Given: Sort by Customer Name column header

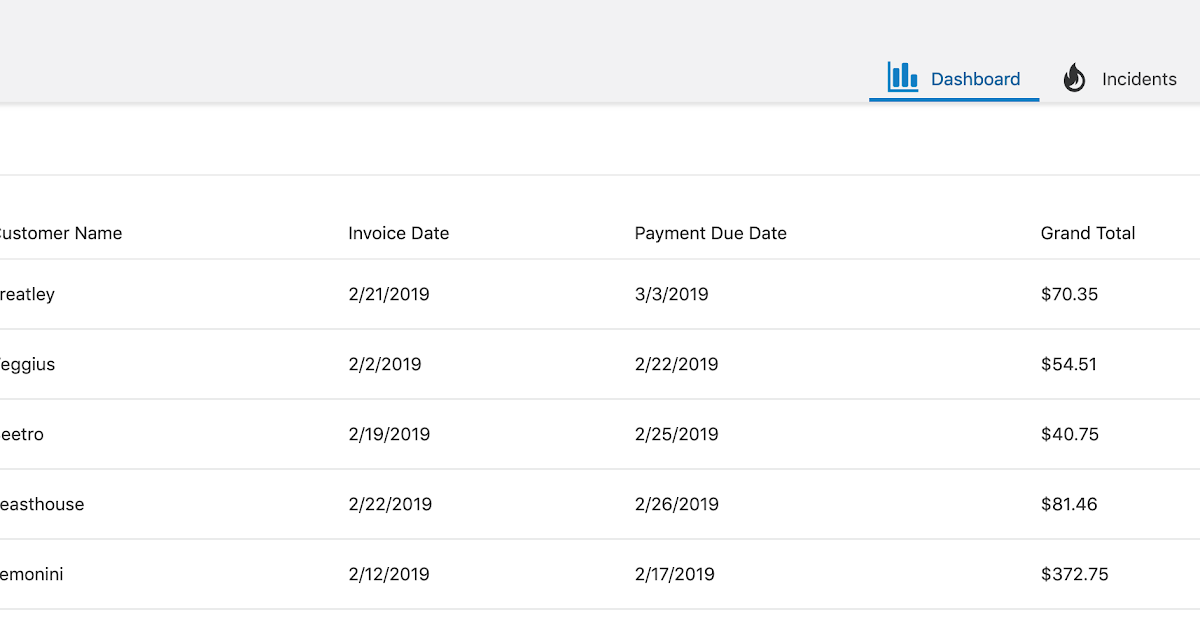Looking at the screenshot, I should click(60, 233).
